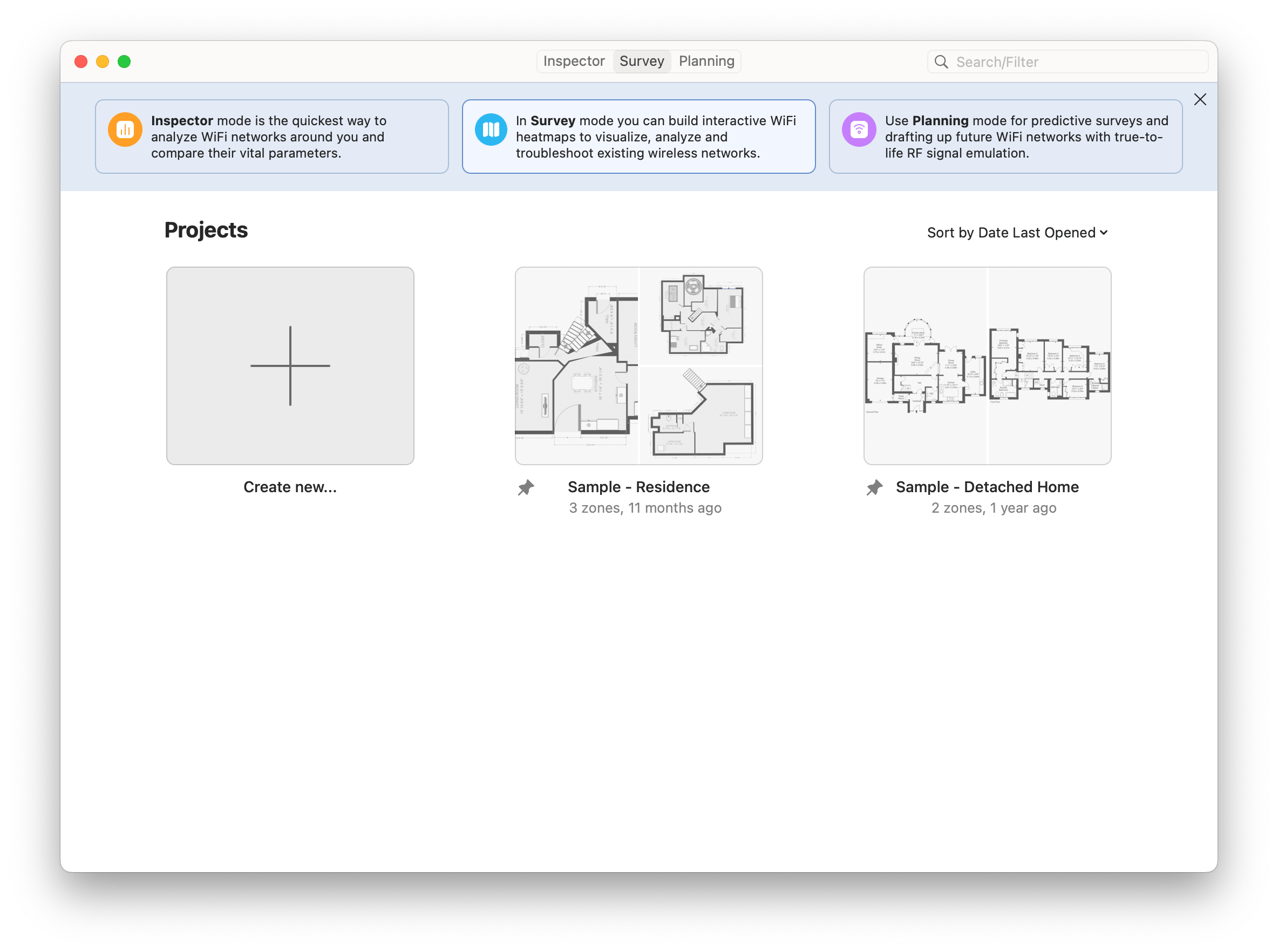Screen dimensions: 1278x952
Task: Select the Survey tab
Action: pos(642,61)
